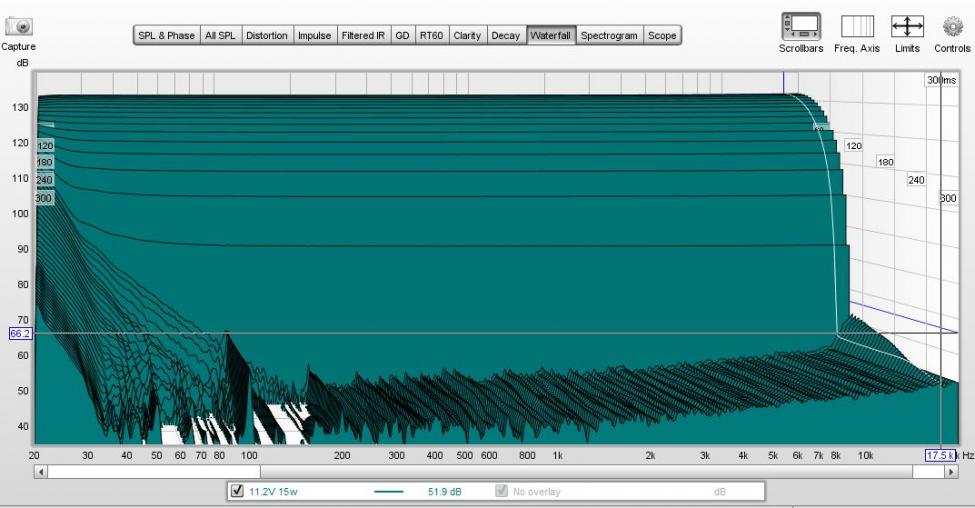
Task: Open the Controls gear panel
Action: click(x=952, y=26)
